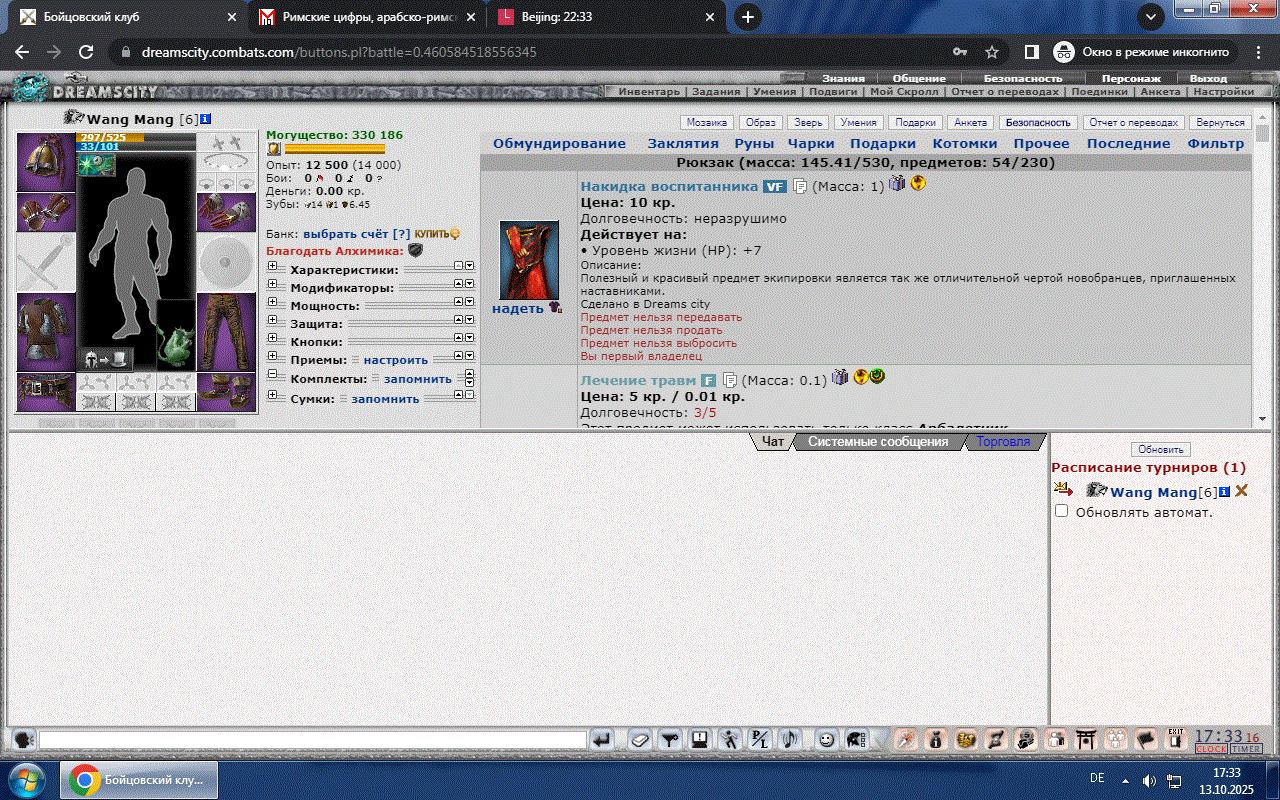Open the Заклятия inventory category
Viewport: 1280px width, 800px height.
tap(682, 144)
